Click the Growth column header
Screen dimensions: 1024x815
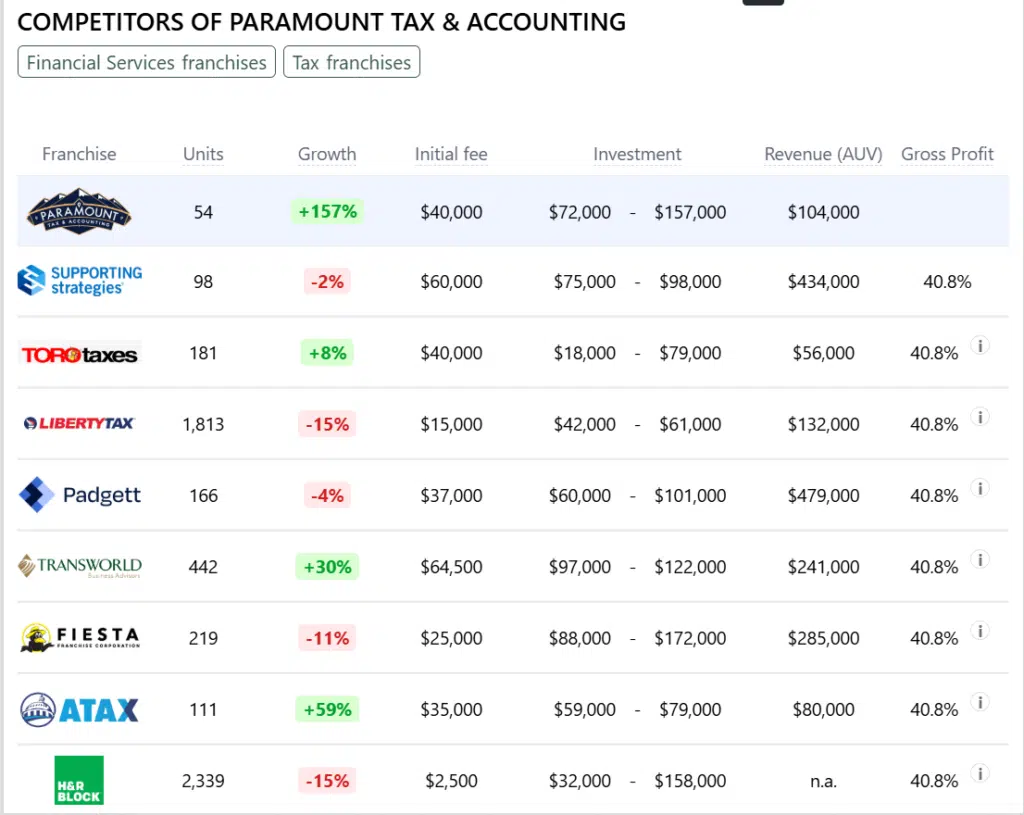click(x=327, y=154)
